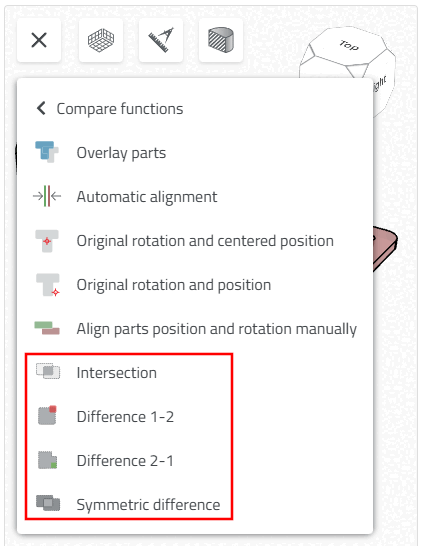Click the X close toolbar button

(39, 40)
